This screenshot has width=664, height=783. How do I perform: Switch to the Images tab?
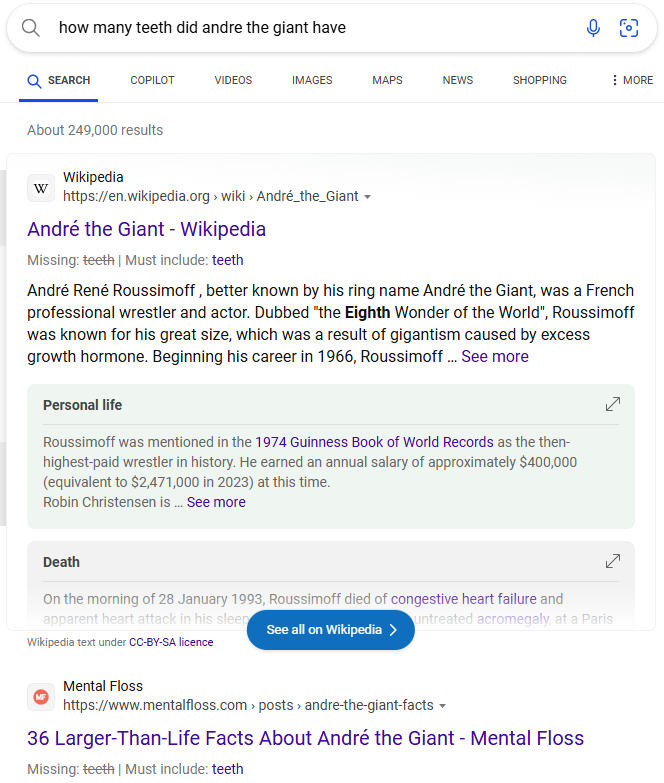tap(312, 80)
